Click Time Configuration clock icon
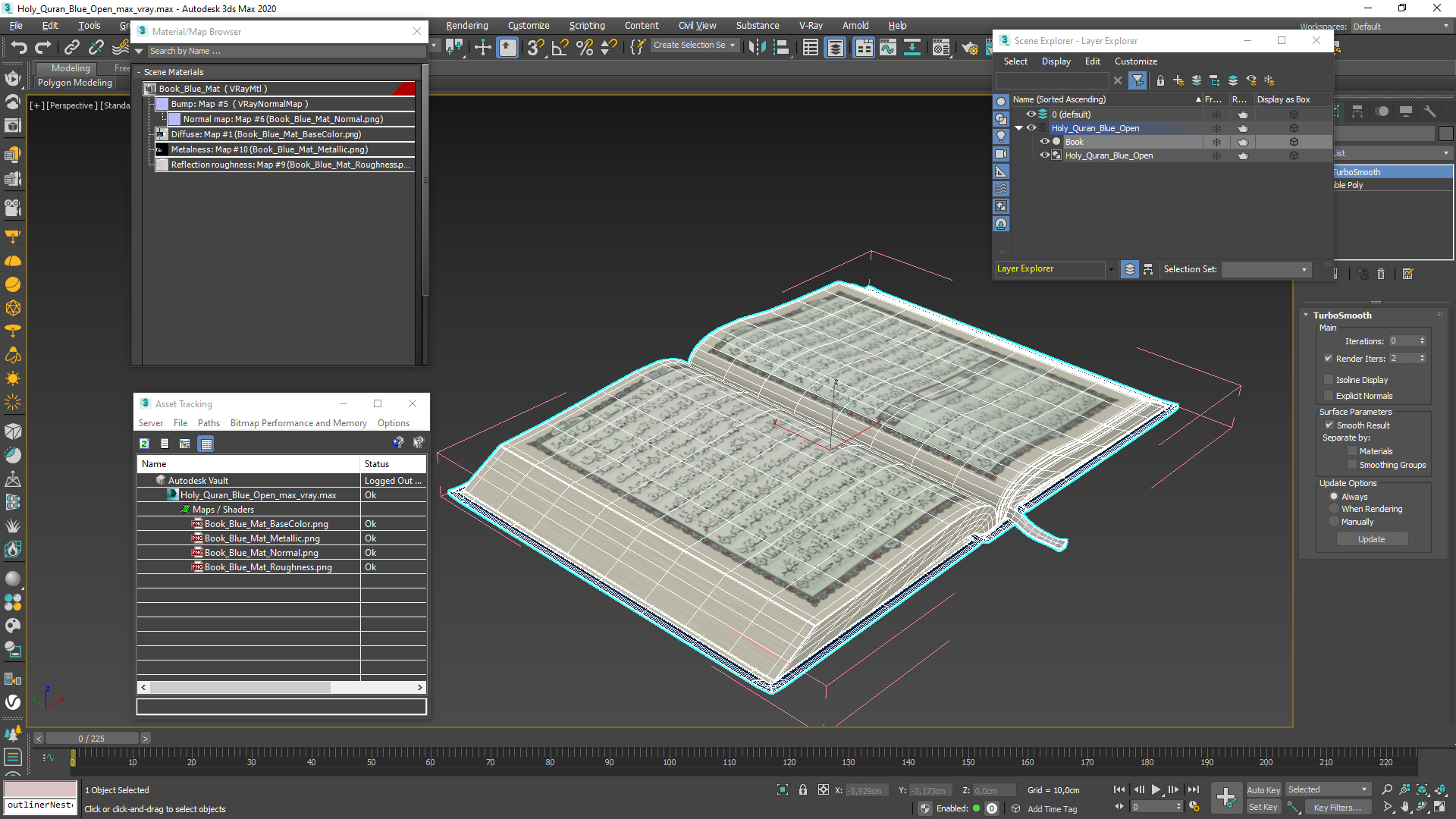Image resolution: width=1456 pixels, height=819 pixels. pos(1194,807)
